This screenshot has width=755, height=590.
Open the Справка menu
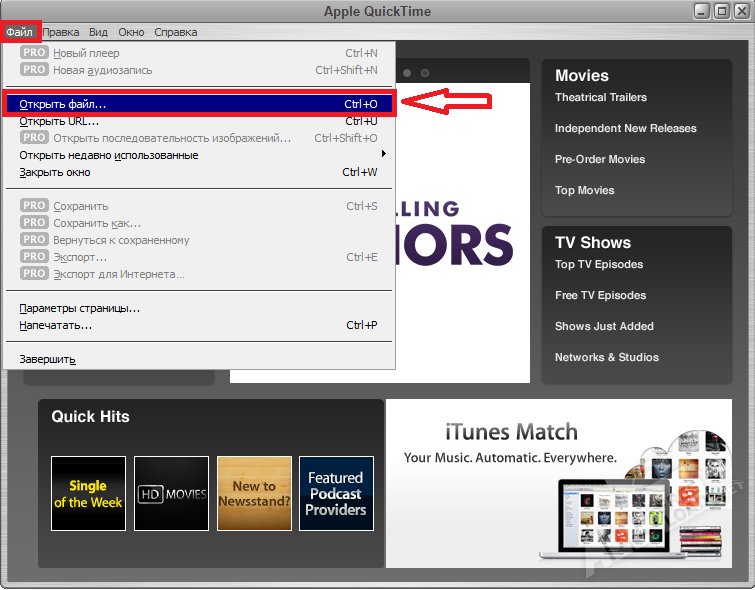(x=176, y=32)
